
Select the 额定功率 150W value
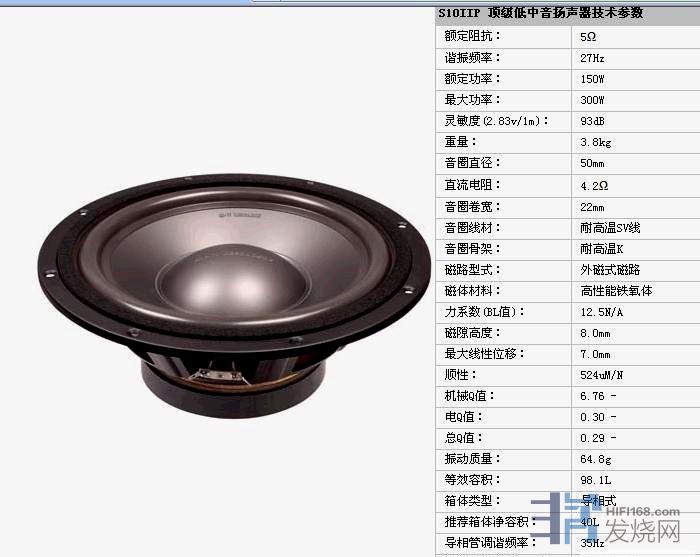pos(593,79)
